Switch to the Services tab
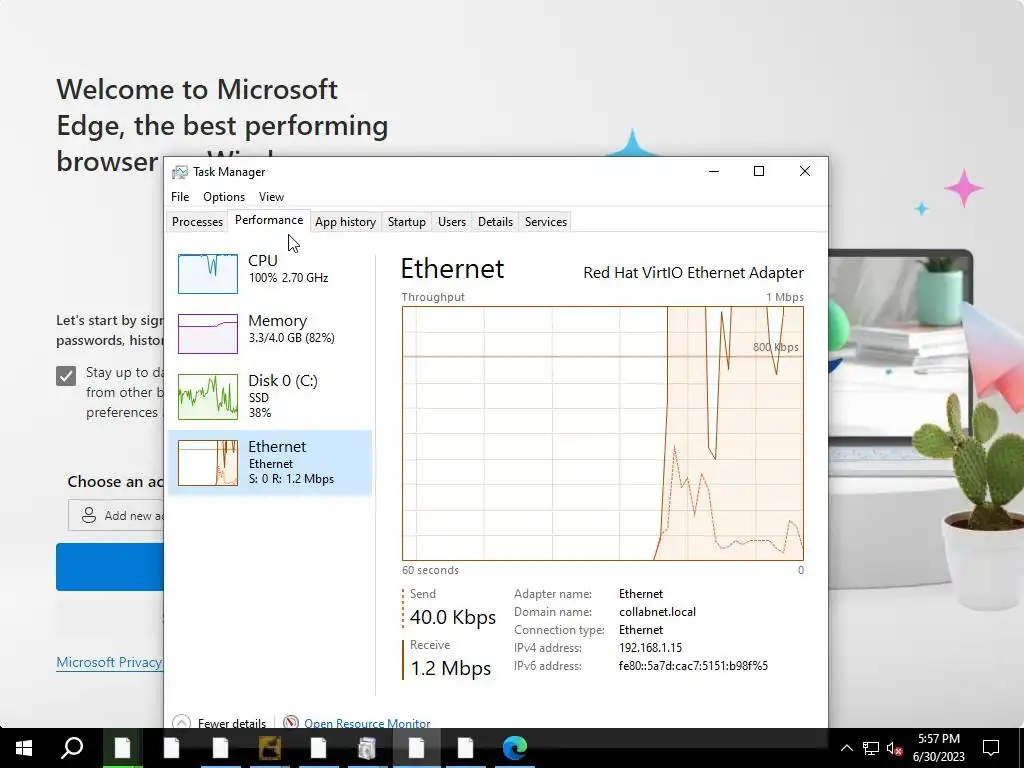Image resolution: width=1024 pixels, height=768 pixels. (x=546, y=222)
